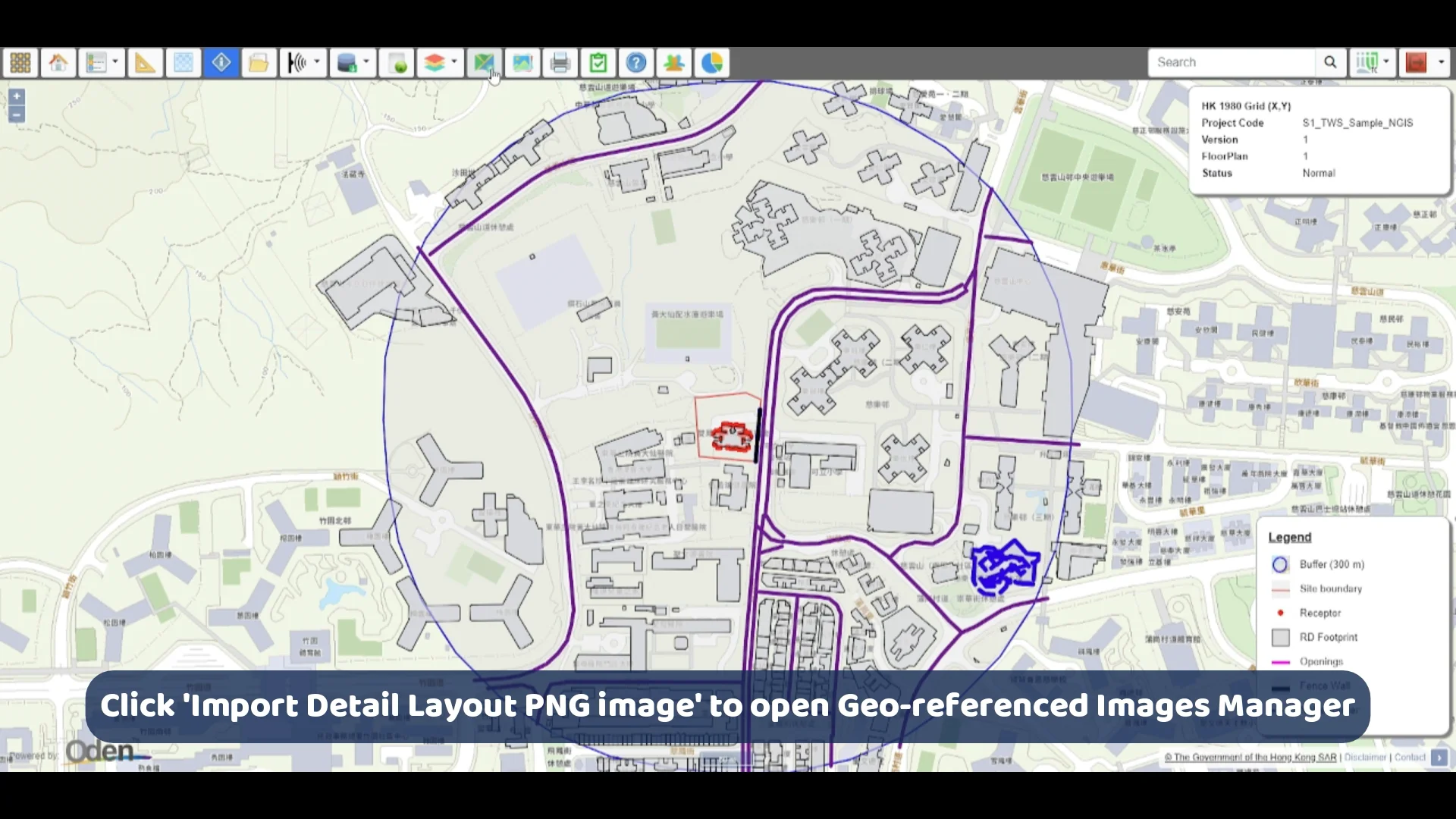The image size is (1456, 819).
Task: Click the red logout arrow icon
Action: tap(1416, 62)
